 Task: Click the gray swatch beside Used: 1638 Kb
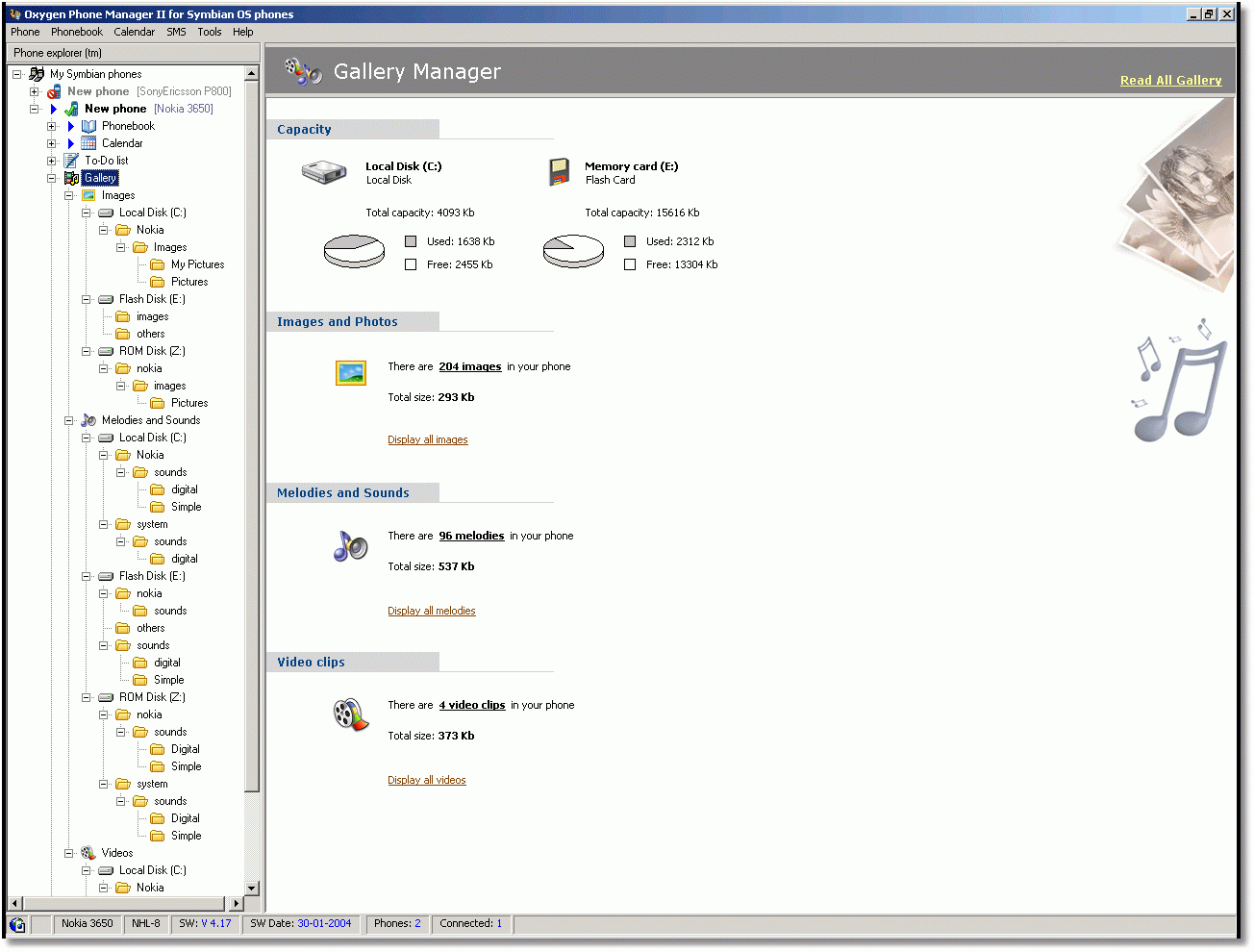pos(411,241)
